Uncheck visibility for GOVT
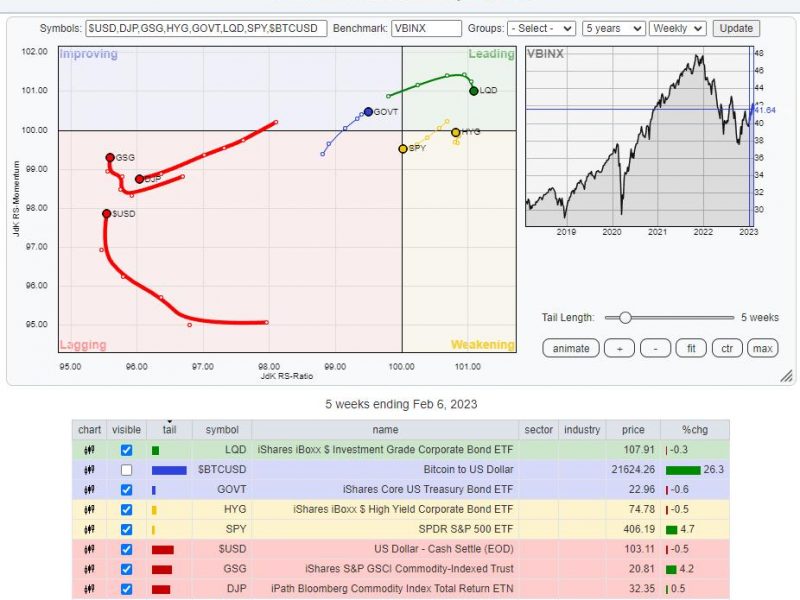The width and height of the screenshot is (800, 600). [127, 490]
